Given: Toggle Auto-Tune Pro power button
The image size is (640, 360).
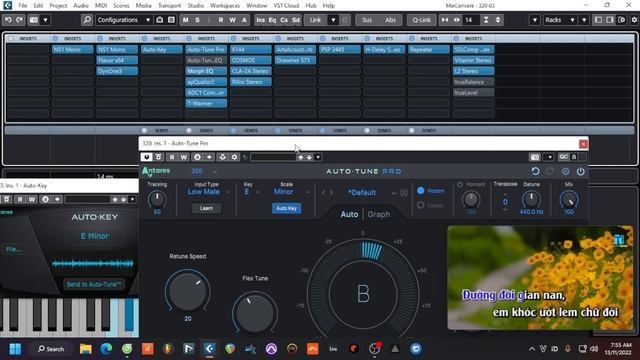Looking at the screenshot, I should pos(580,171).
